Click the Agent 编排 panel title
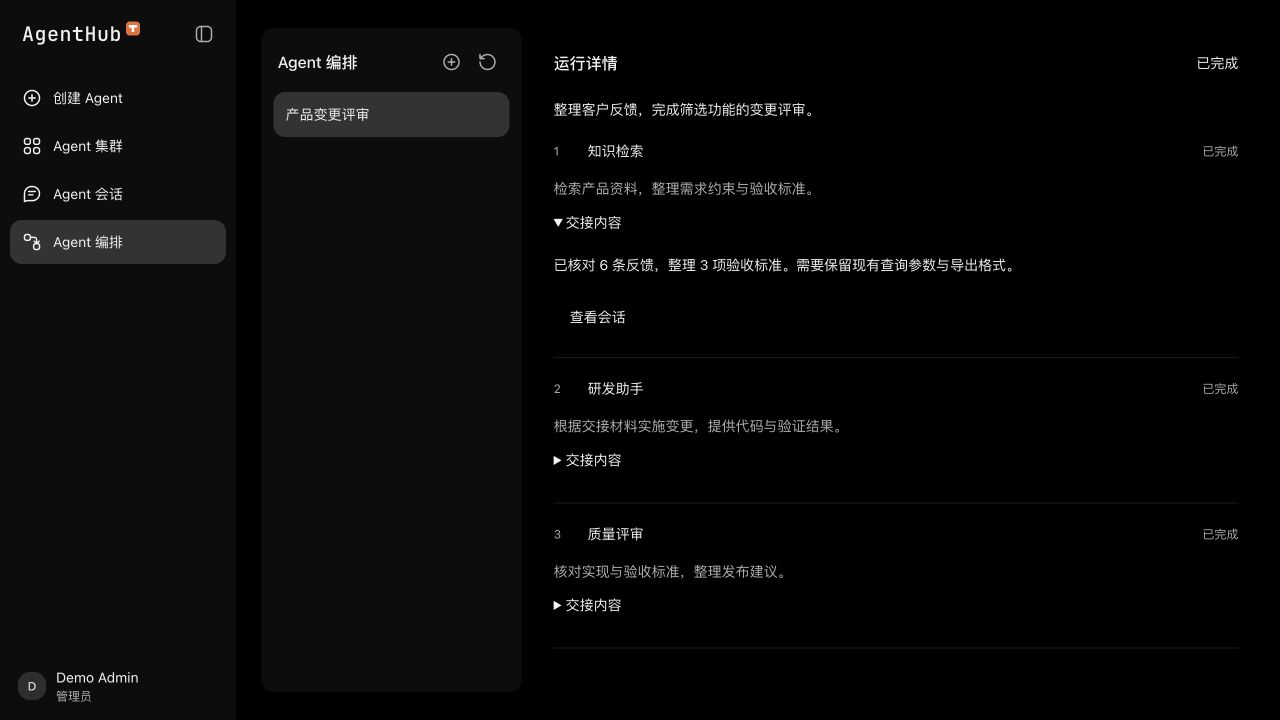 coord(318,63)
